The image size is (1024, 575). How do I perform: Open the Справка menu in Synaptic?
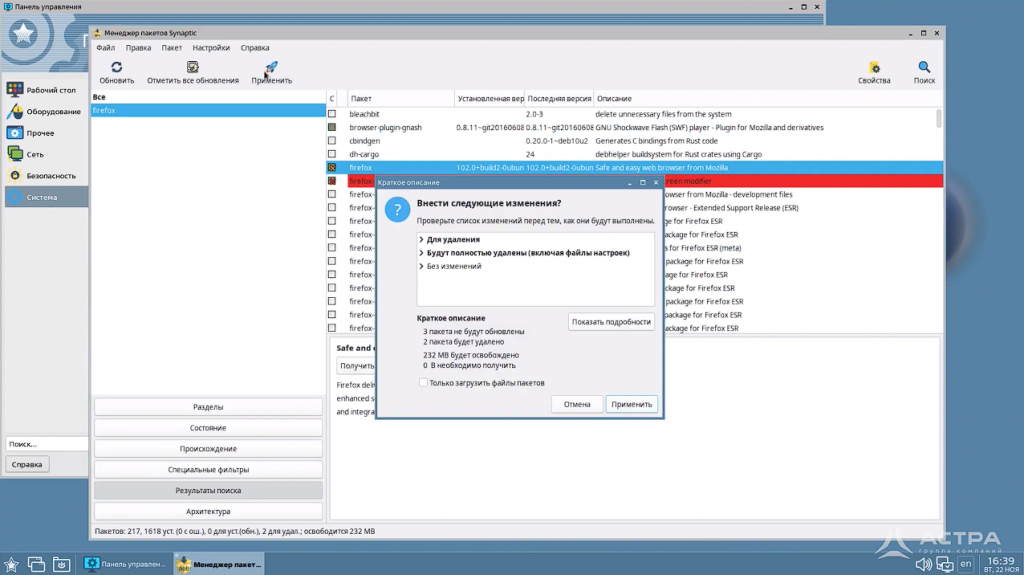point(255,48)
